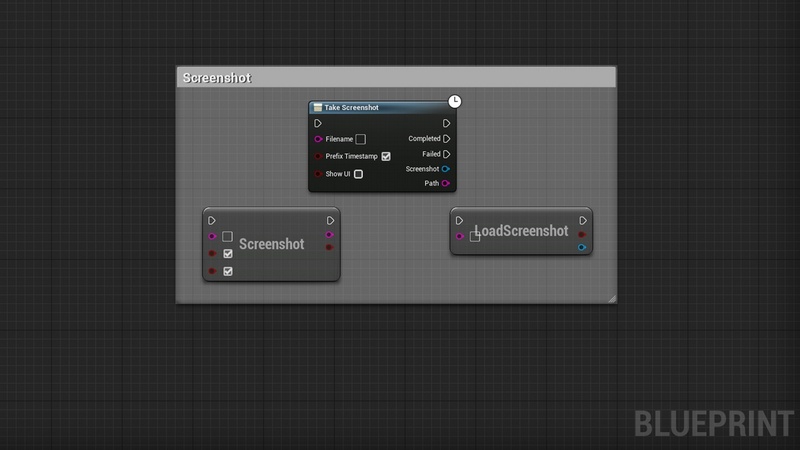Click the Completed execution output pin
The width and height of the screenshot is (800, 450).
[x=446, y=139]
